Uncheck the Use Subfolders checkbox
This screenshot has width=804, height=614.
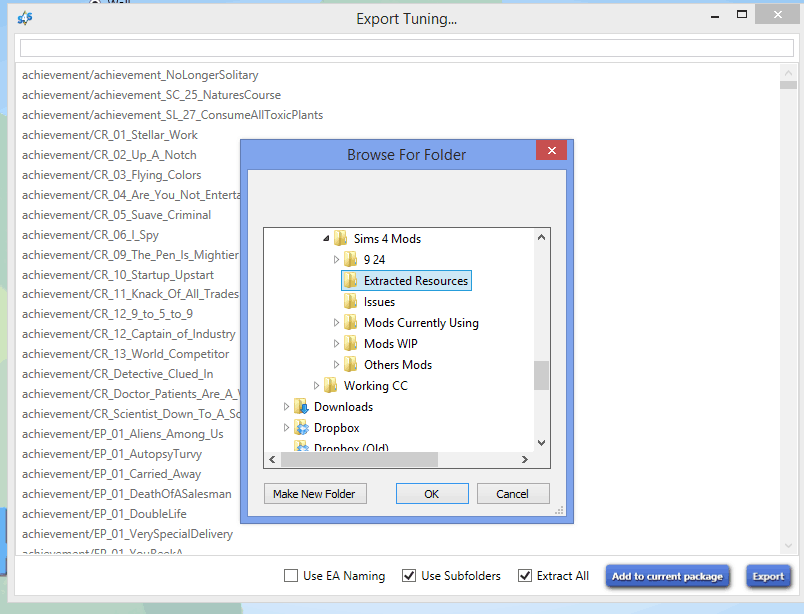[x=409, y=576]
